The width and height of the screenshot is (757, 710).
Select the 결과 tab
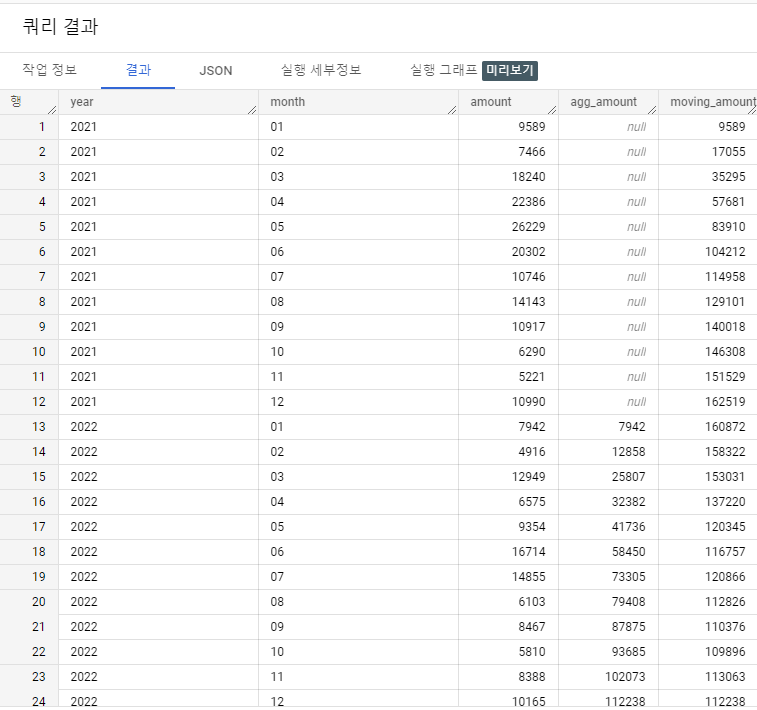(x=138, y=70)
